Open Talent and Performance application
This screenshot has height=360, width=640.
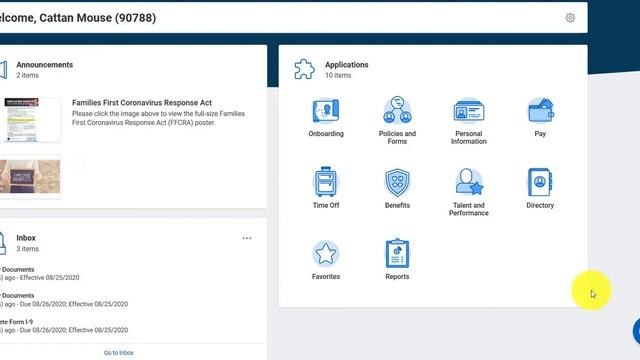pos(469,192)
